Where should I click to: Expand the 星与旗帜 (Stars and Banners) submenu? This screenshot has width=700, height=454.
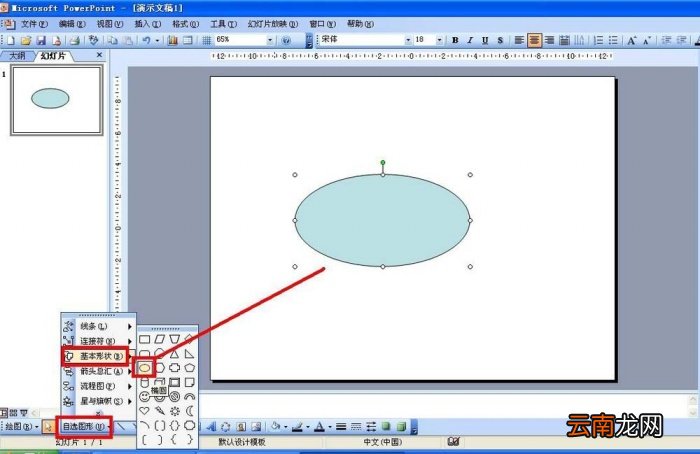point(98,401)
